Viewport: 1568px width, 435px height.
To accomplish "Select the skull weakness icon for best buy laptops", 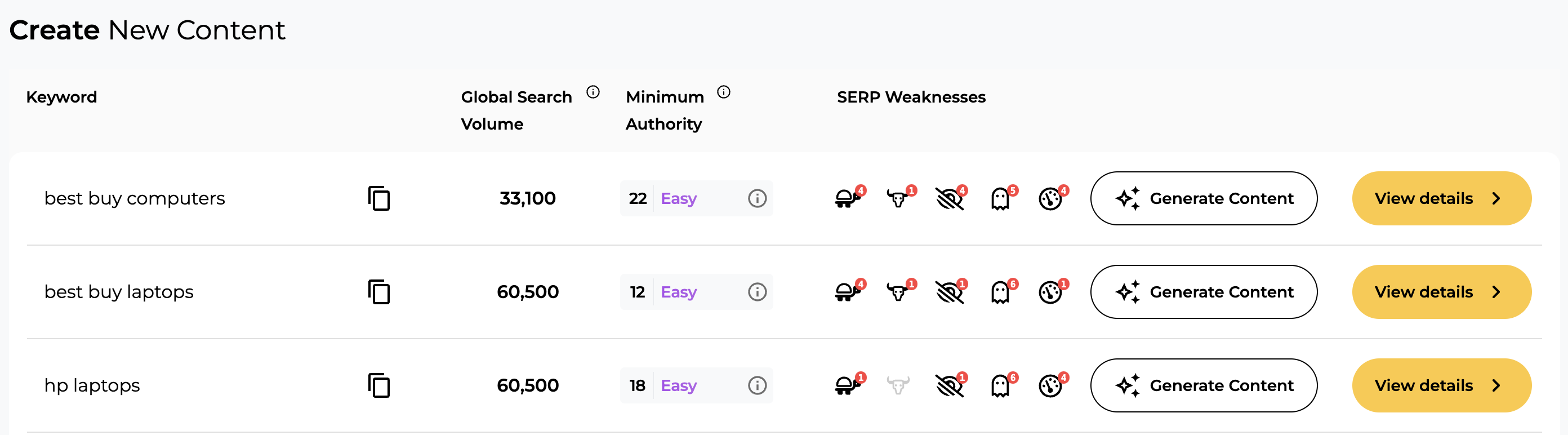I will coord(898,292).
